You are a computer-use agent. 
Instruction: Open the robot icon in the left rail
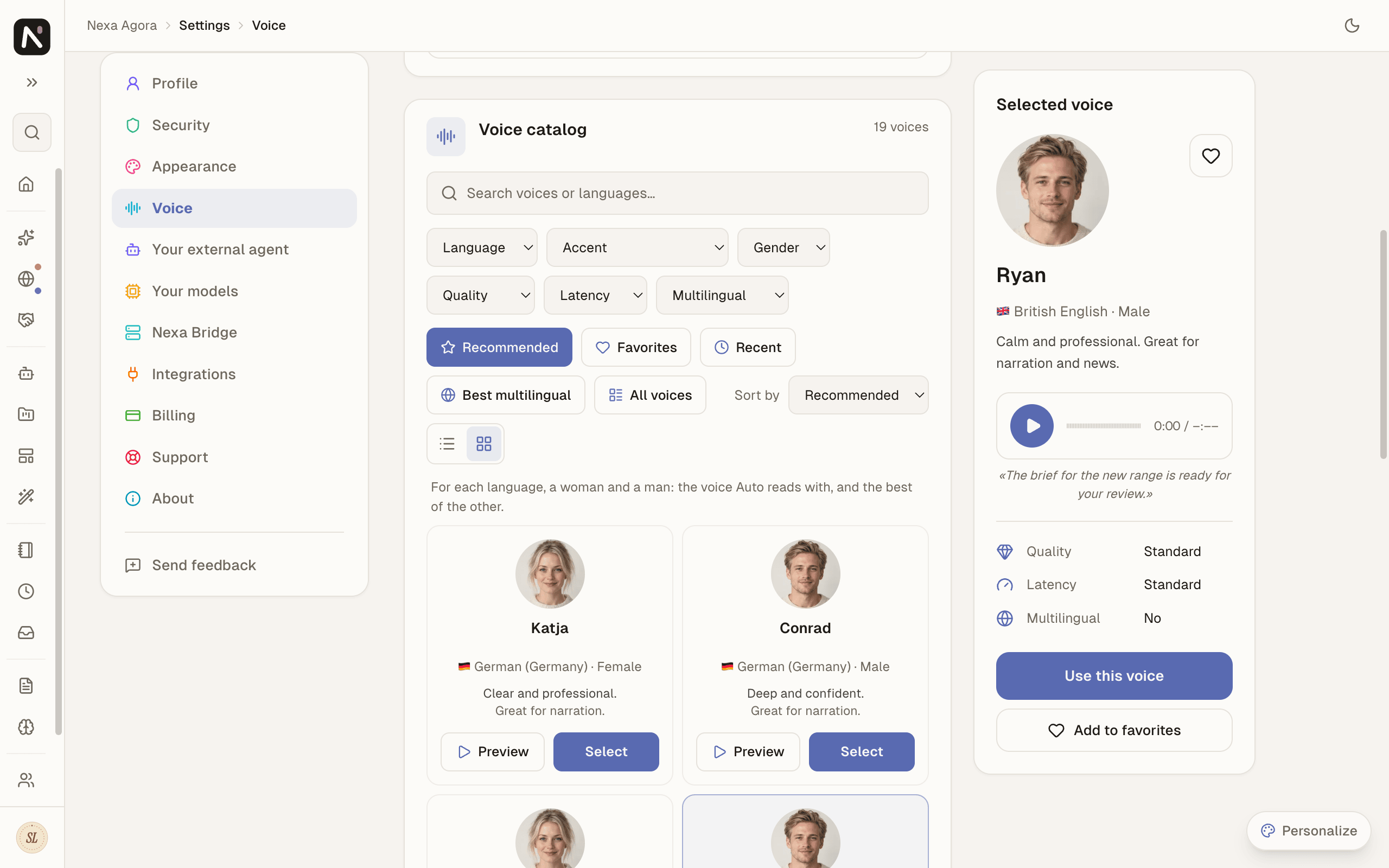27,374
